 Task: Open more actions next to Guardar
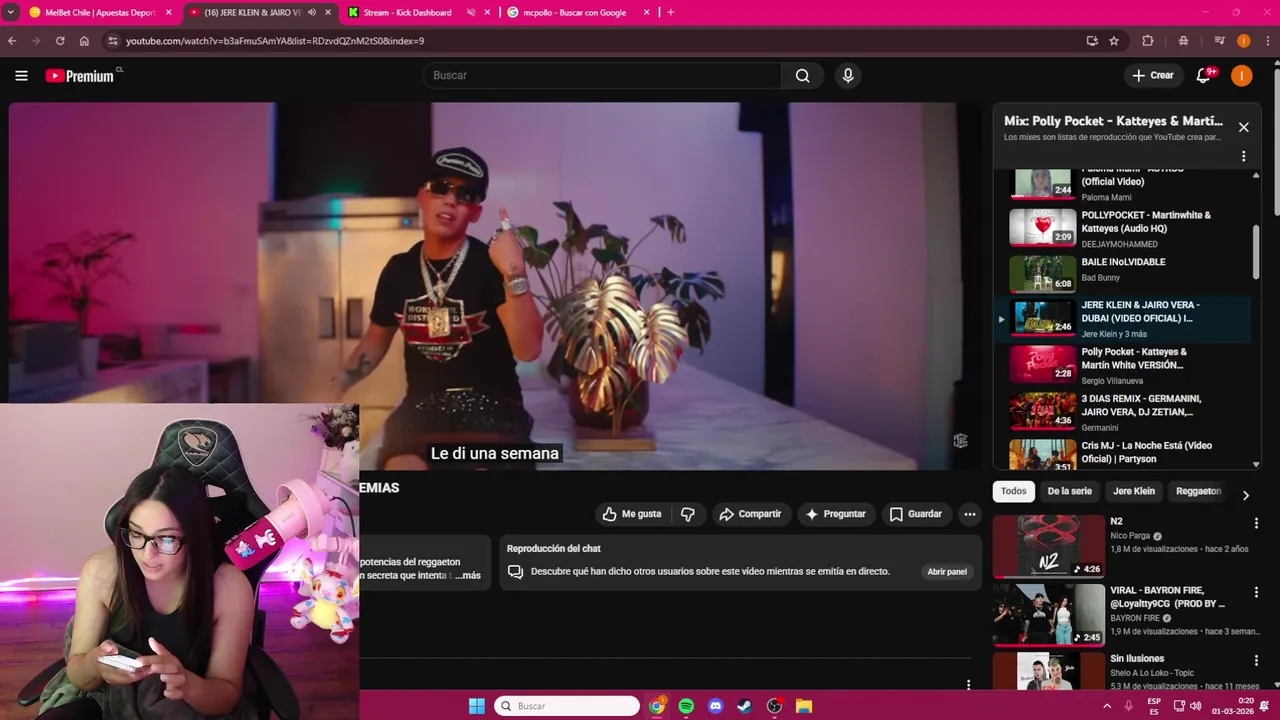click(x=969, y=514)
